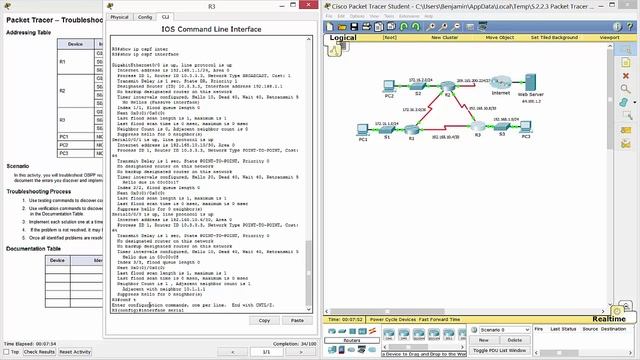Choose the Select tool in right sidebar

click(626, 50)
